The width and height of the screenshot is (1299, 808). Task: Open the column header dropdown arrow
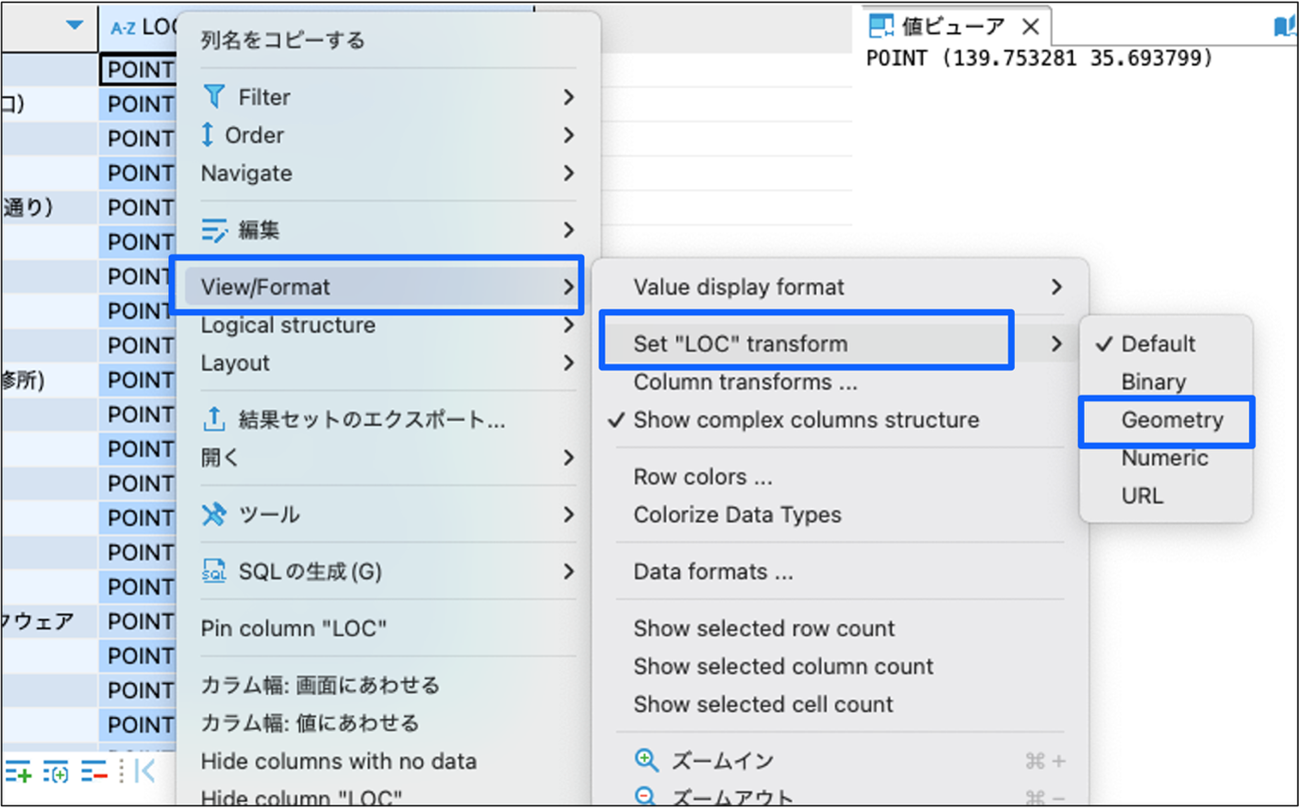coord(75,25)
